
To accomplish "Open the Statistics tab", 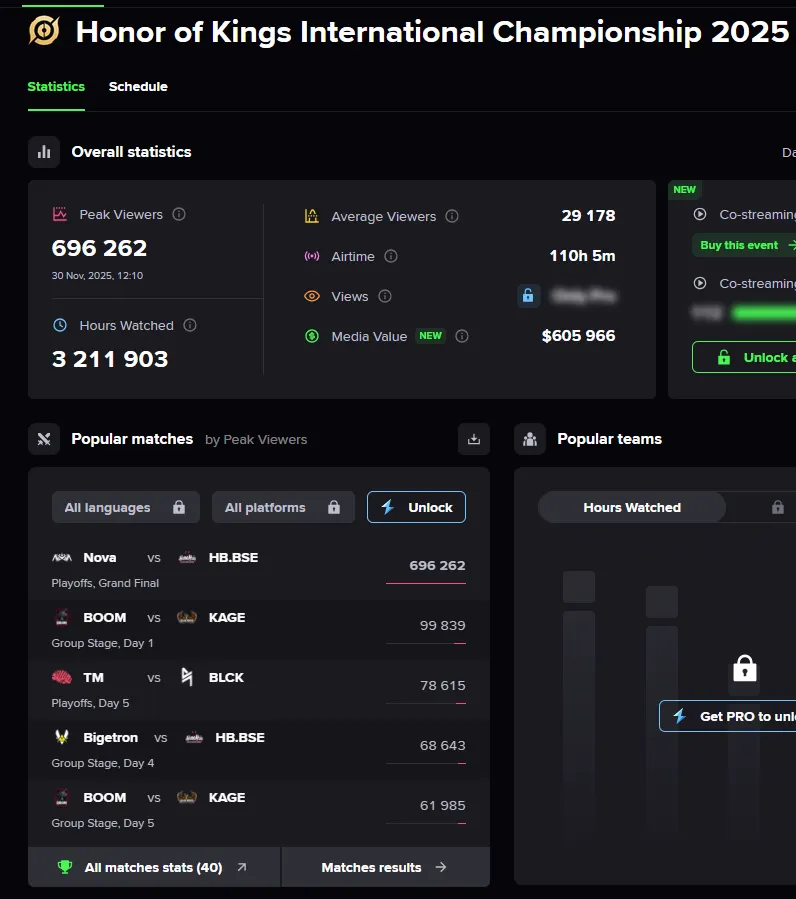I will click(x=56, y=87).
